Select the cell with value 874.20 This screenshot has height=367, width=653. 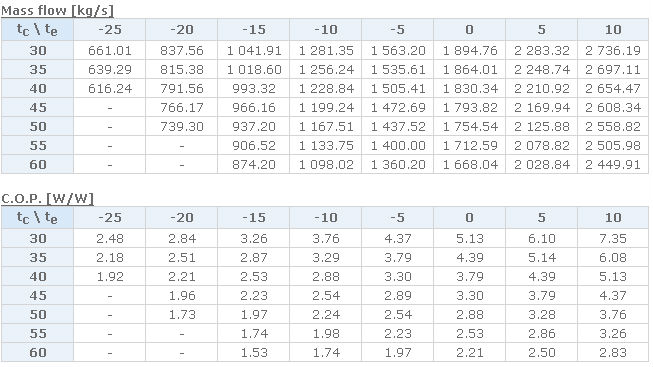254,165
